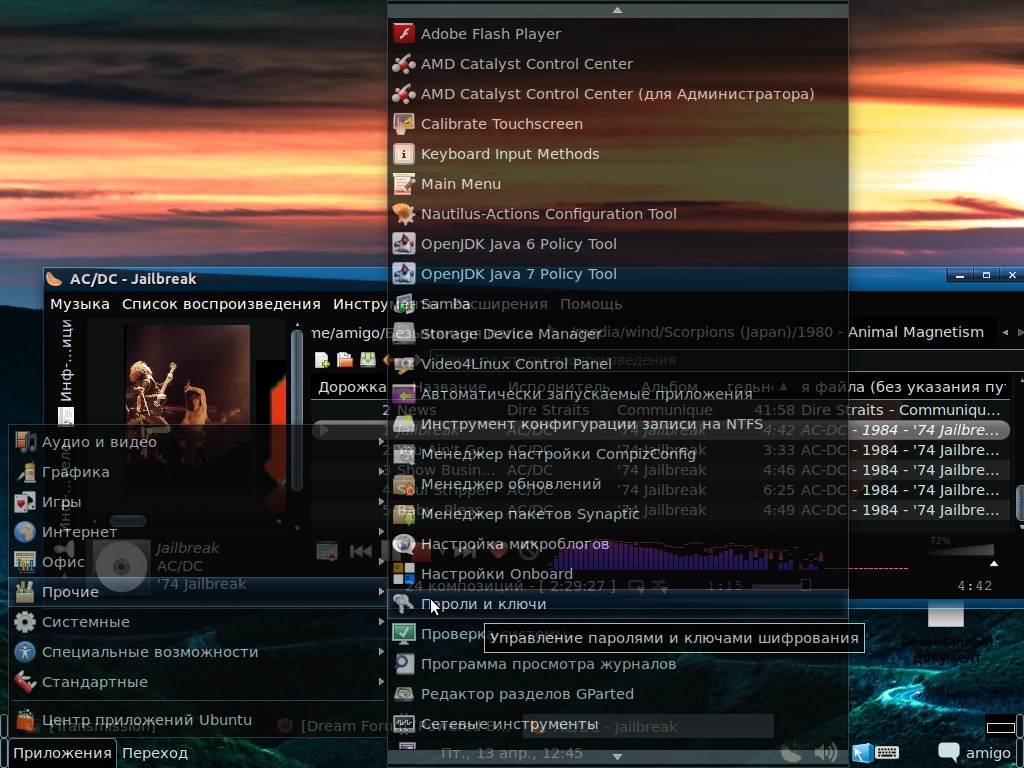Expand the Интернет category

pos(198,532)
